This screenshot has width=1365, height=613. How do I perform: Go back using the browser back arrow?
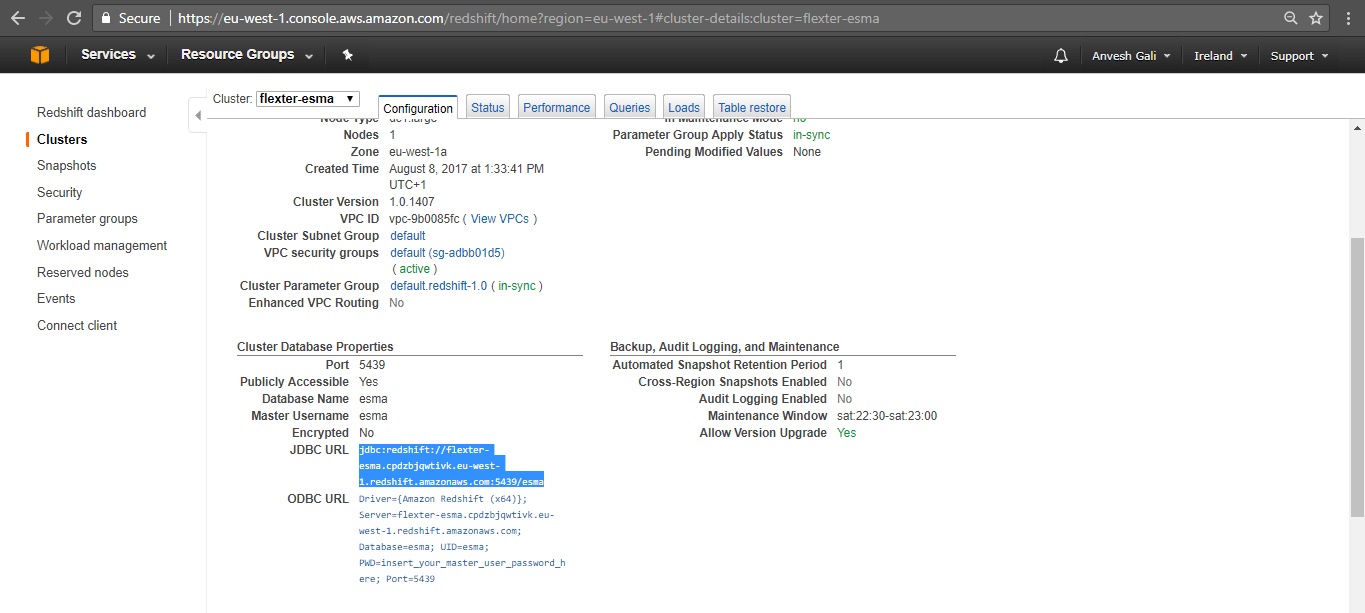18,18
